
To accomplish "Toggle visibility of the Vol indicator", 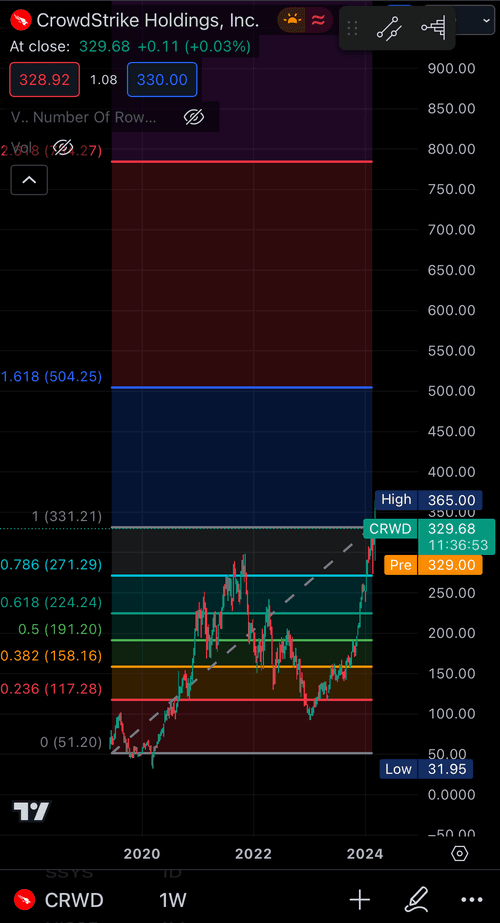I will (x=62, y=147).
